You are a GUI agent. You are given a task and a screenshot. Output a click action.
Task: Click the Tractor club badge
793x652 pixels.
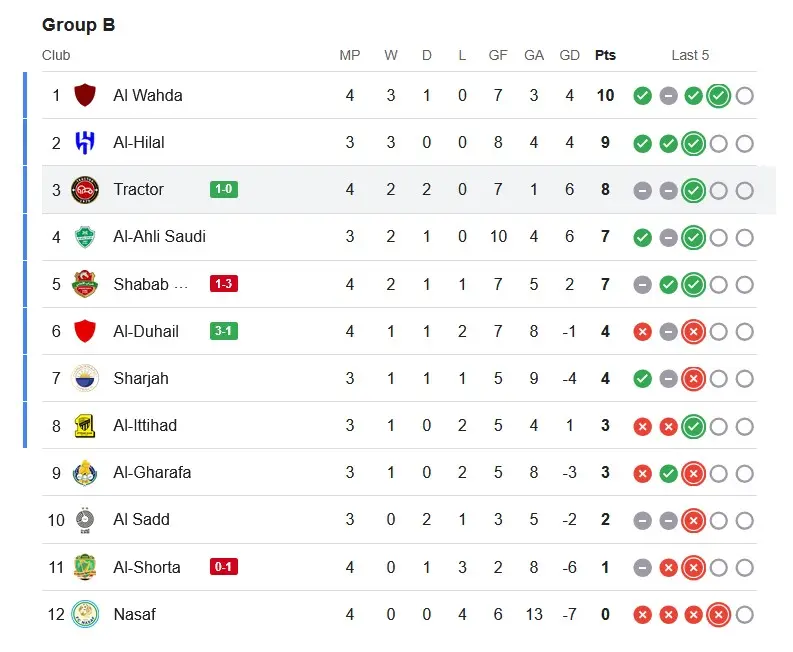coord(85,190)
